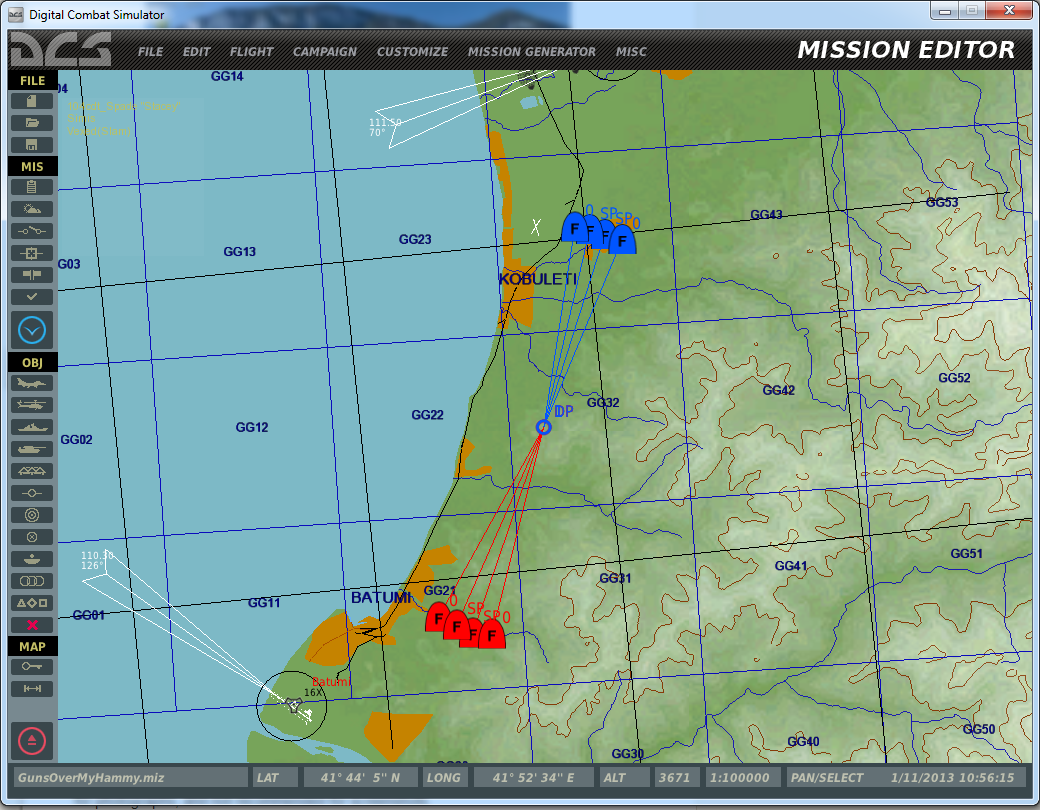Click the 1:100000 map scale field
The width and height of the screenshot is (1040, 810).
pyautogui.click(x=739, y=778)
